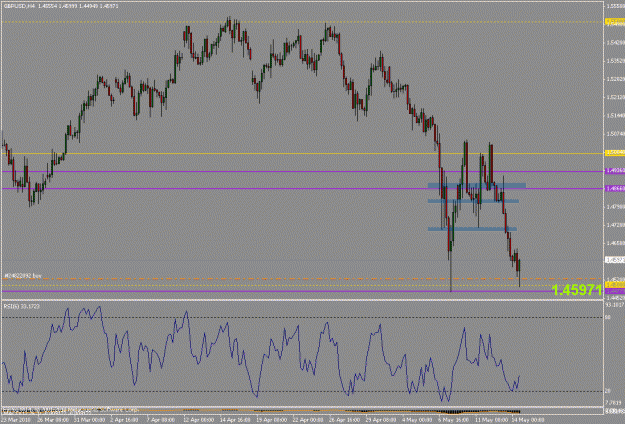Select the solid yellow horizontal line
625x424 pixels.
tap(303, 153)
